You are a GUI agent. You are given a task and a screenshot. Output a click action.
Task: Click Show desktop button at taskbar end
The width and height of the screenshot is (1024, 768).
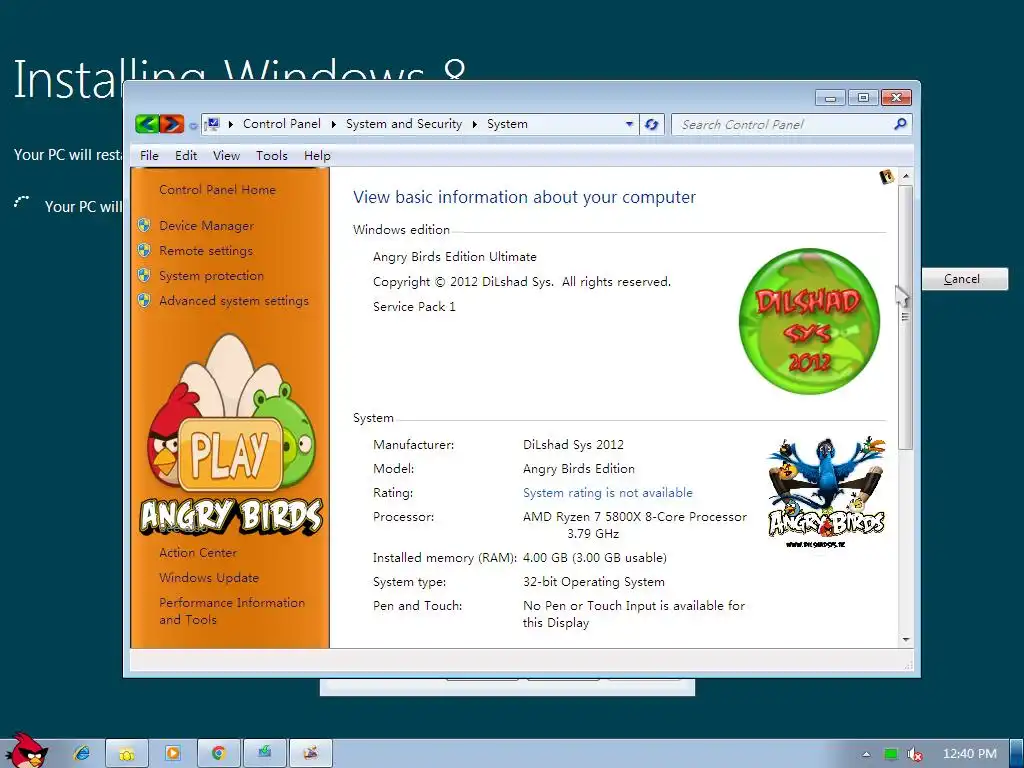(1017, 754)
